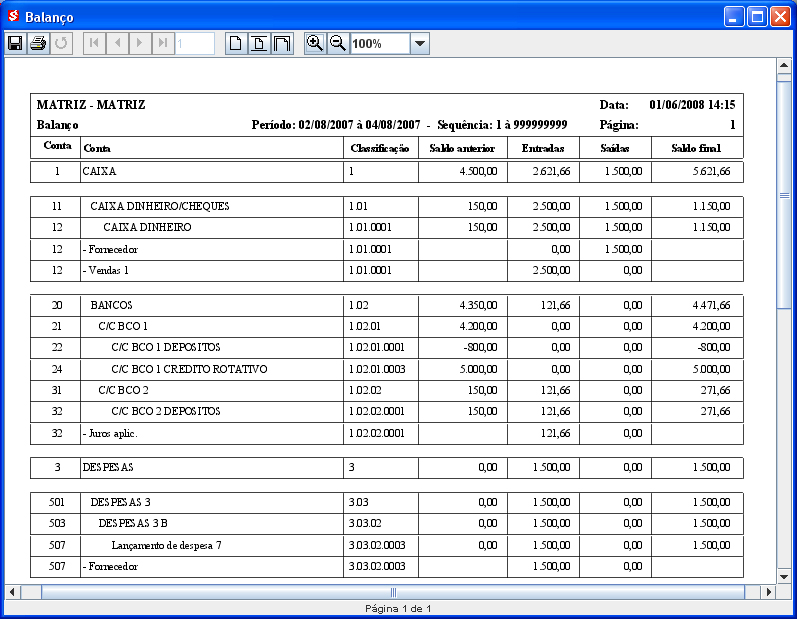Image resolution: width=797 pixels, height=619 pixels.
Task: Click 'C/C BCO 2 DEPOSITOS' row name
Action: pos(166,411)
